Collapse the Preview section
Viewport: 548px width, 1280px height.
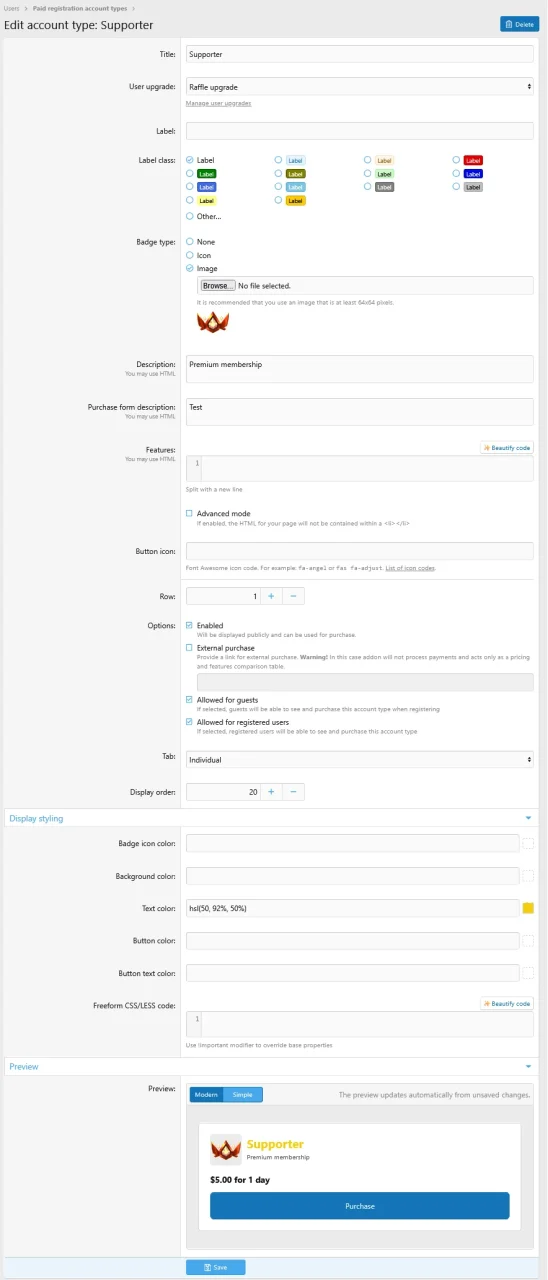coord(272,1067)
